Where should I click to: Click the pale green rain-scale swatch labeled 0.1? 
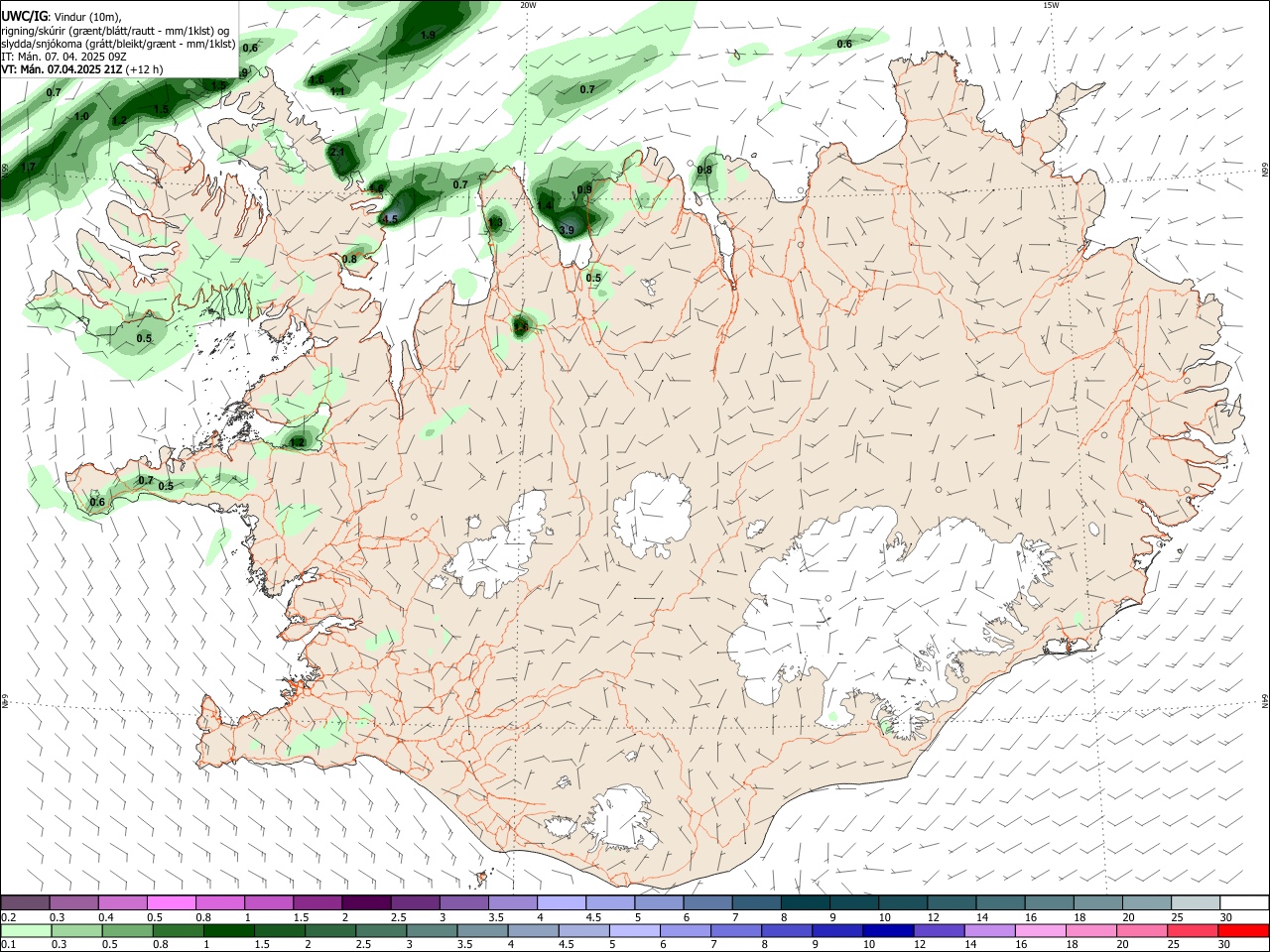pos(26,931)
